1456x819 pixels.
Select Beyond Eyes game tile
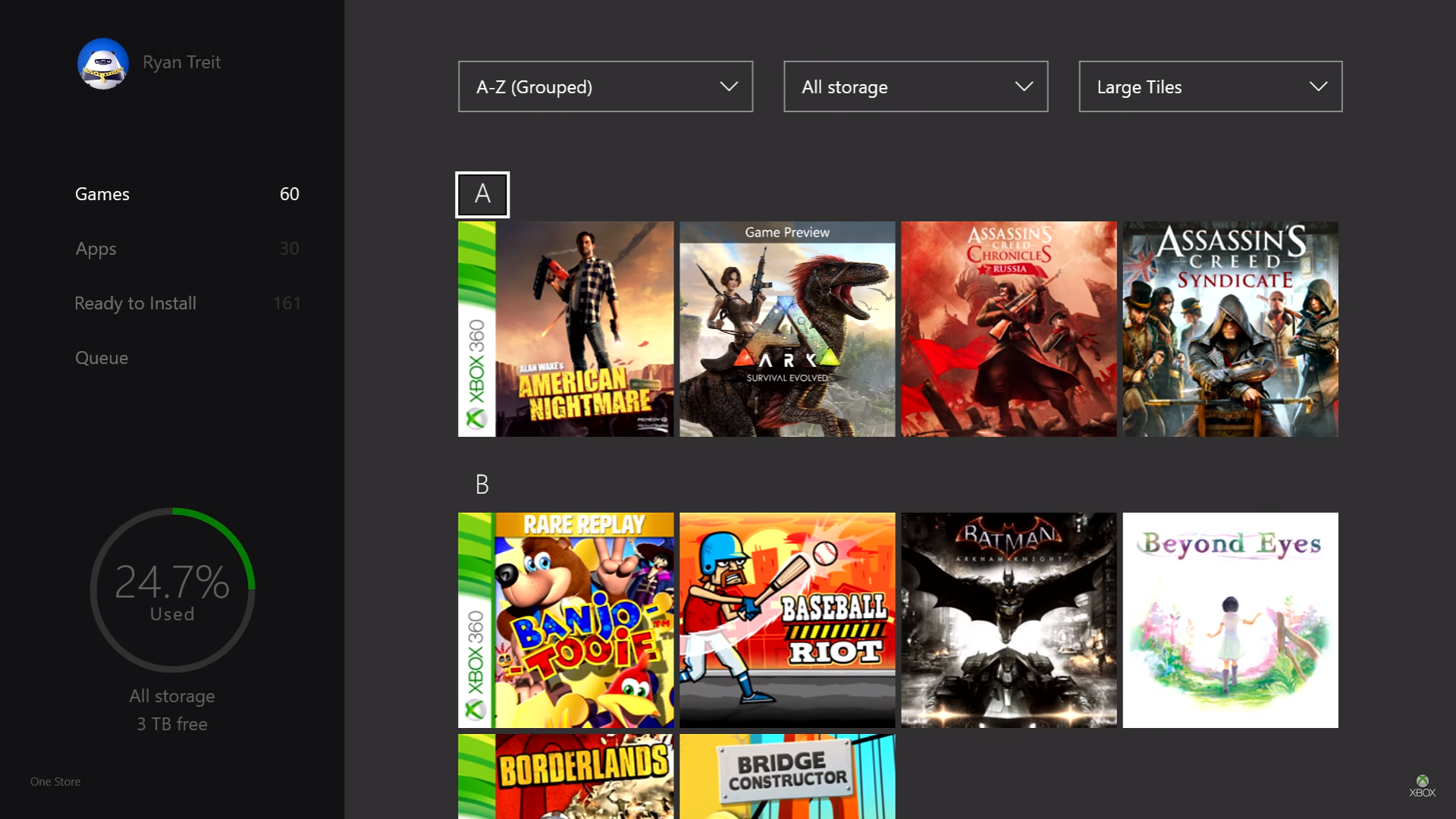(1229, 620)
